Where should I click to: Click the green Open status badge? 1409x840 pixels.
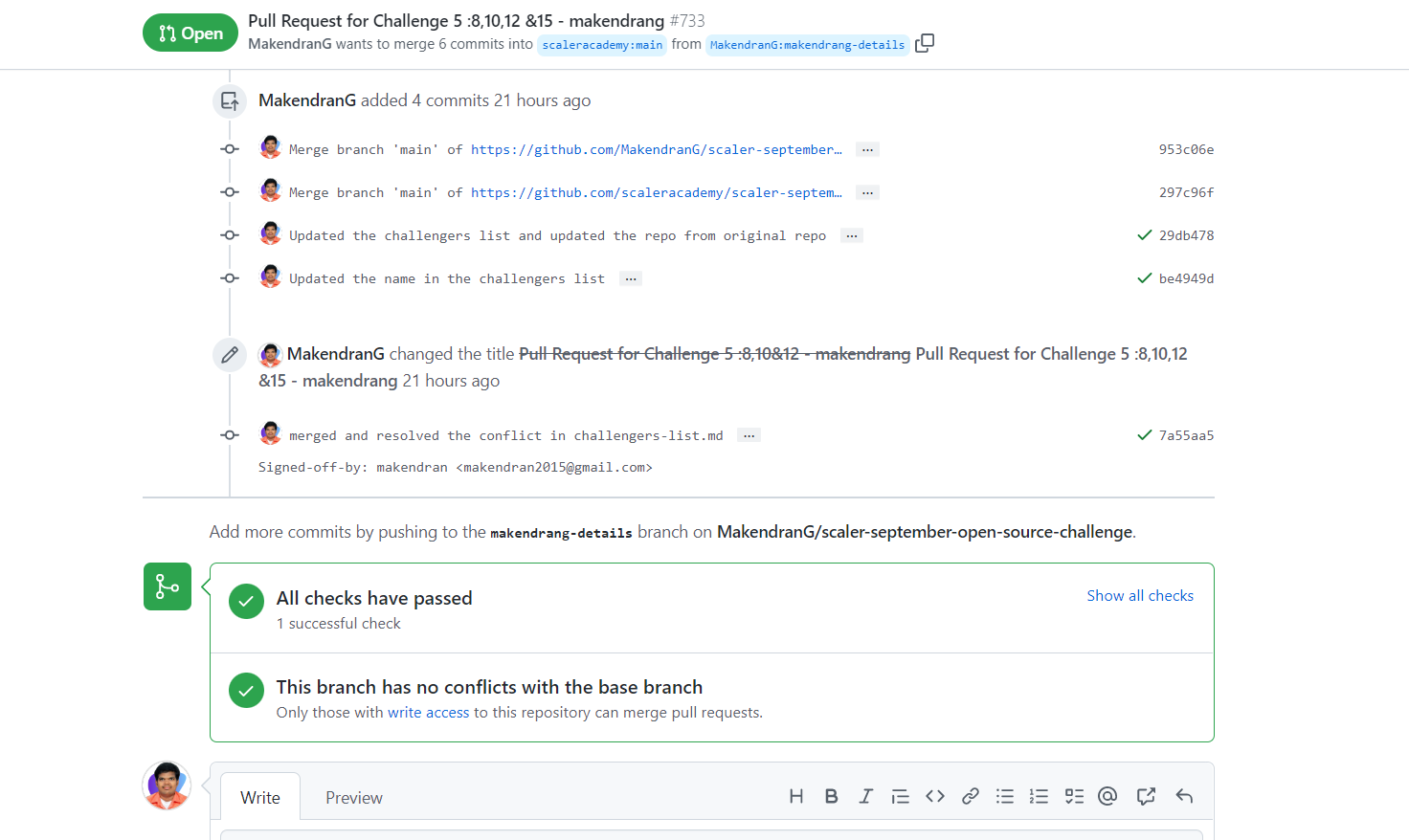coord(190,33)
